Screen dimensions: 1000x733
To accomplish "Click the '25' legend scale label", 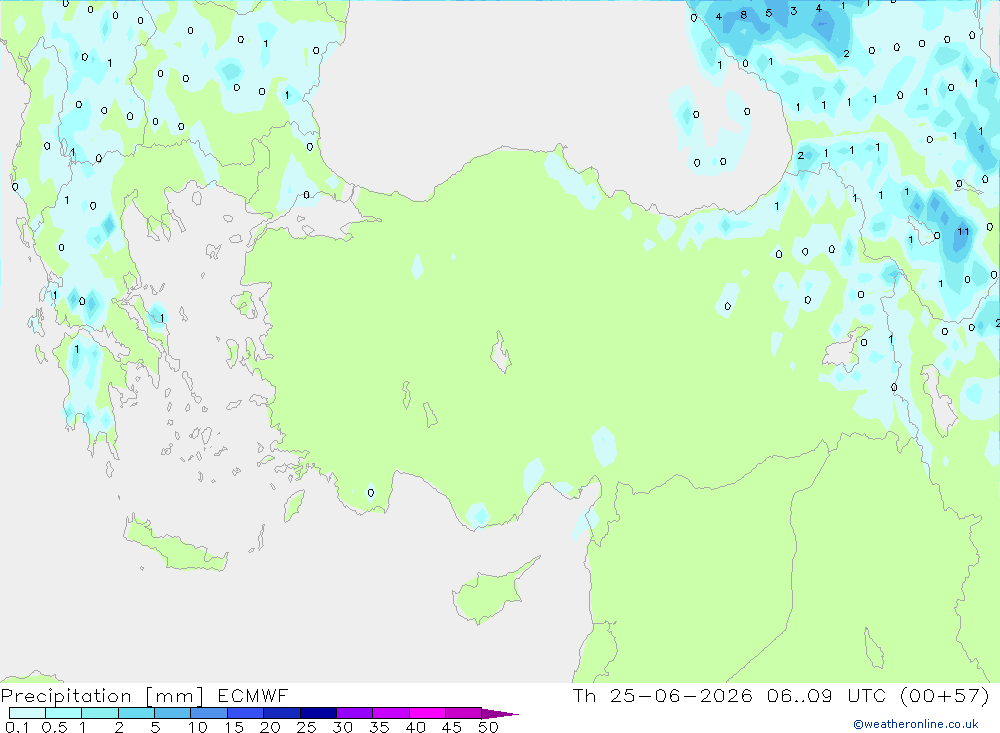I will [307, 727].
